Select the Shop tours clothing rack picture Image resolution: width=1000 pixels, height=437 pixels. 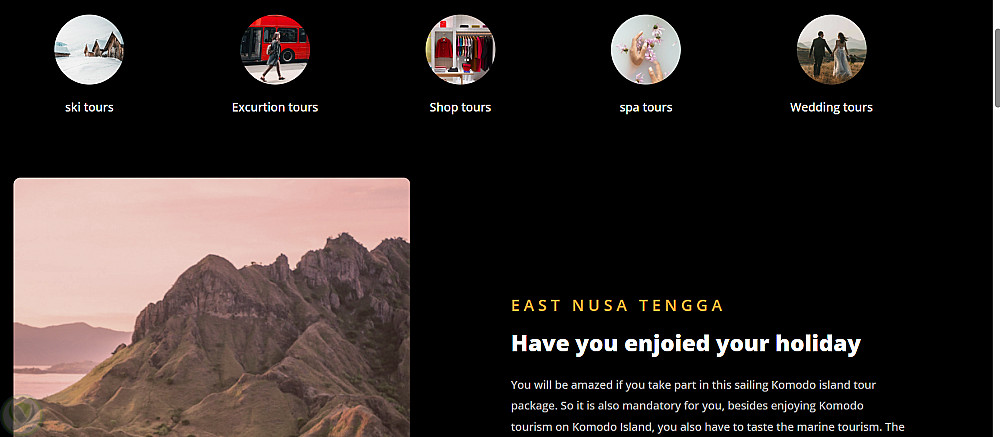tap(460, 50)
